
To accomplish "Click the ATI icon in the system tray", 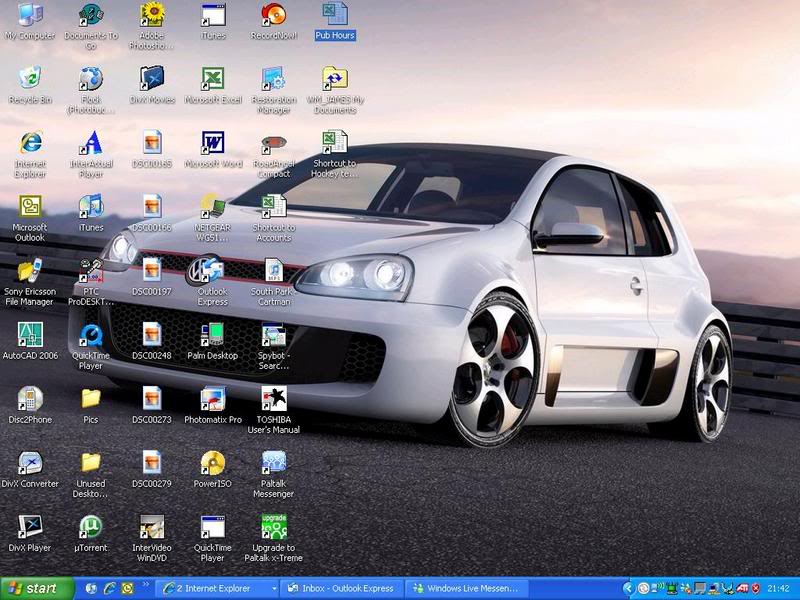I will pos(744,588).
